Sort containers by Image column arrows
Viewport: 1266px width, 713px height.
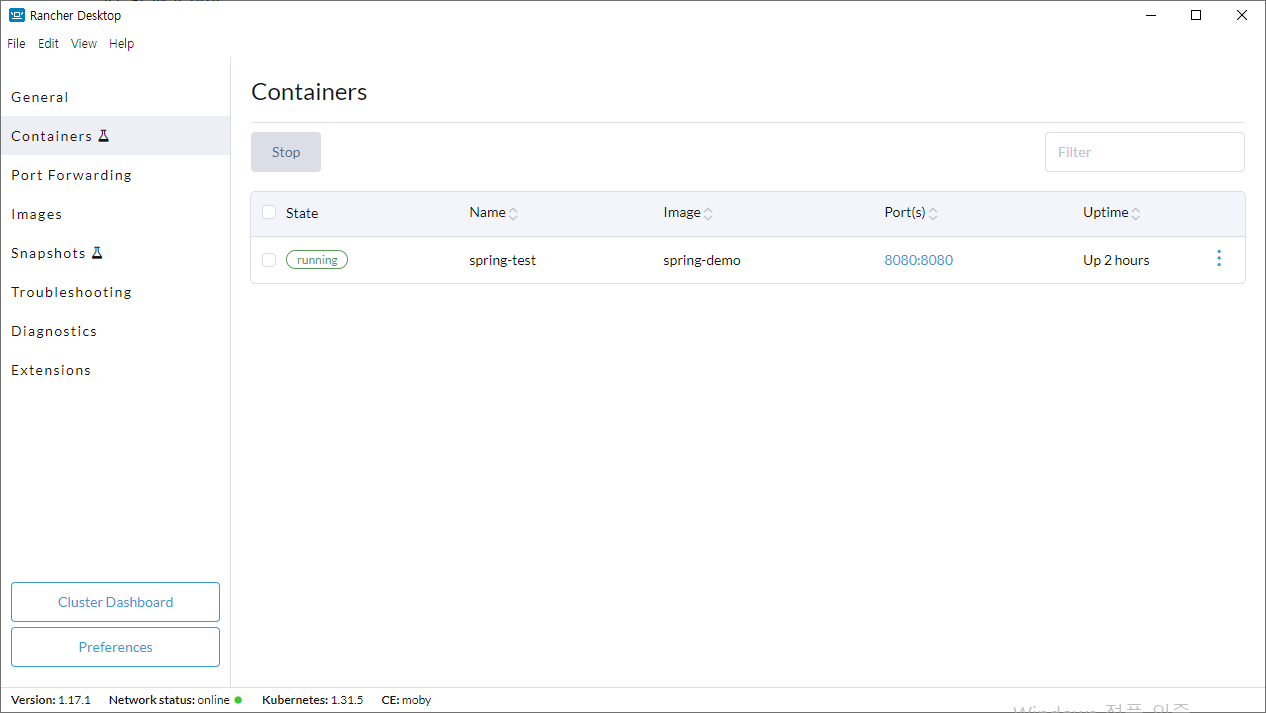[708, 213]
